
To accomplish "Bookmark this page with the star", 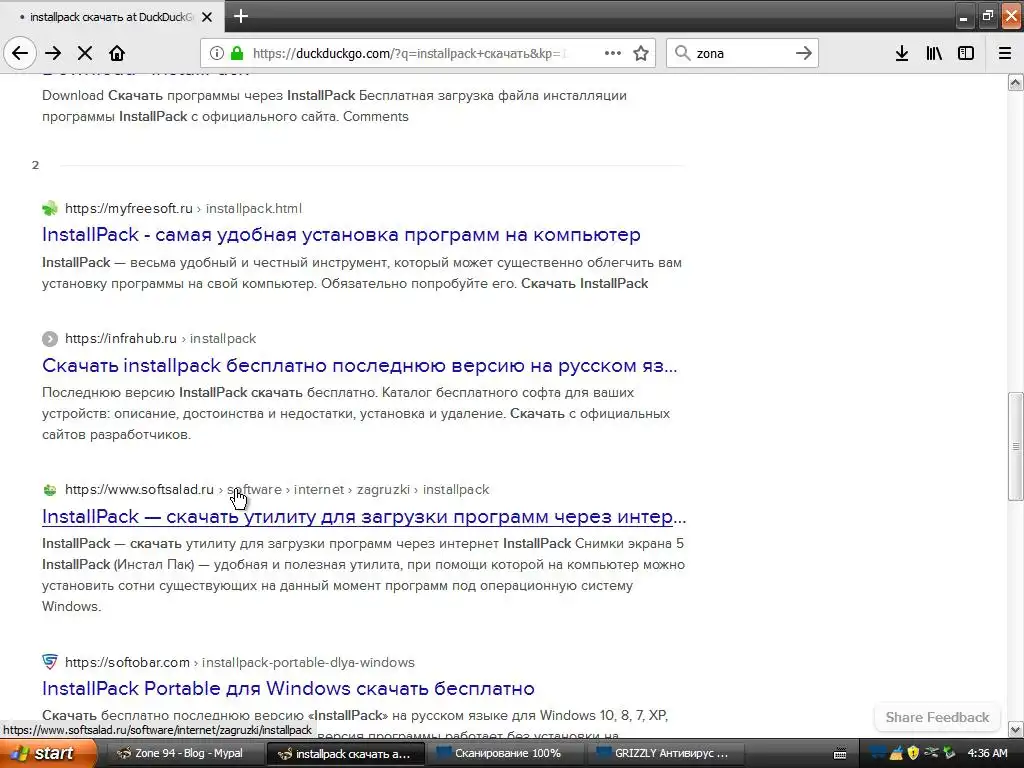I will point(641,54).
